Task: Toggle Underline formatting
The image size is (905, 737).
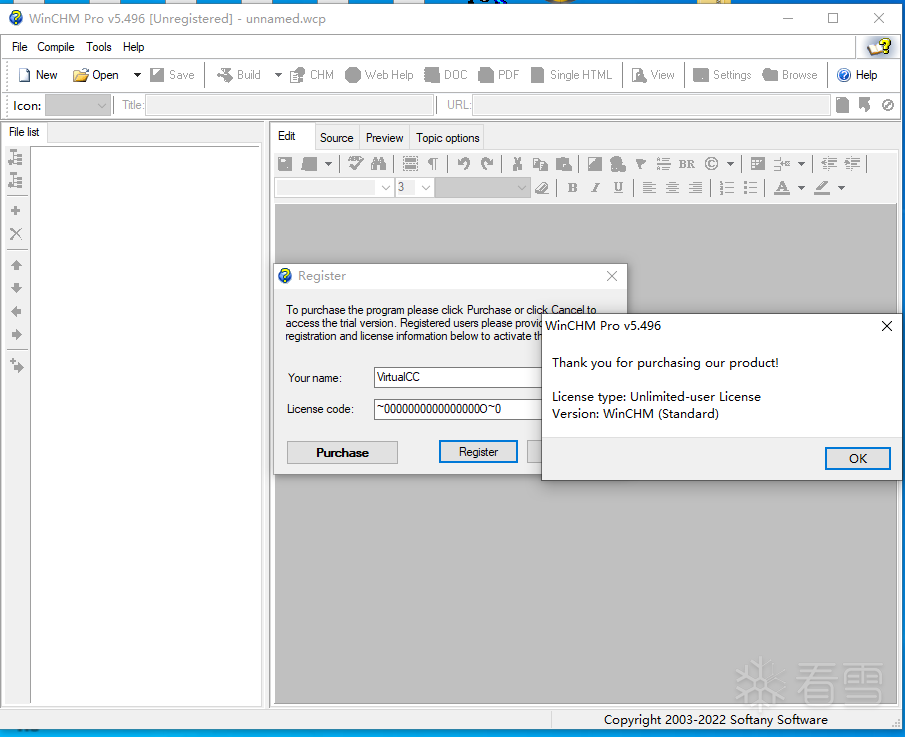Action: coord(618,188)
